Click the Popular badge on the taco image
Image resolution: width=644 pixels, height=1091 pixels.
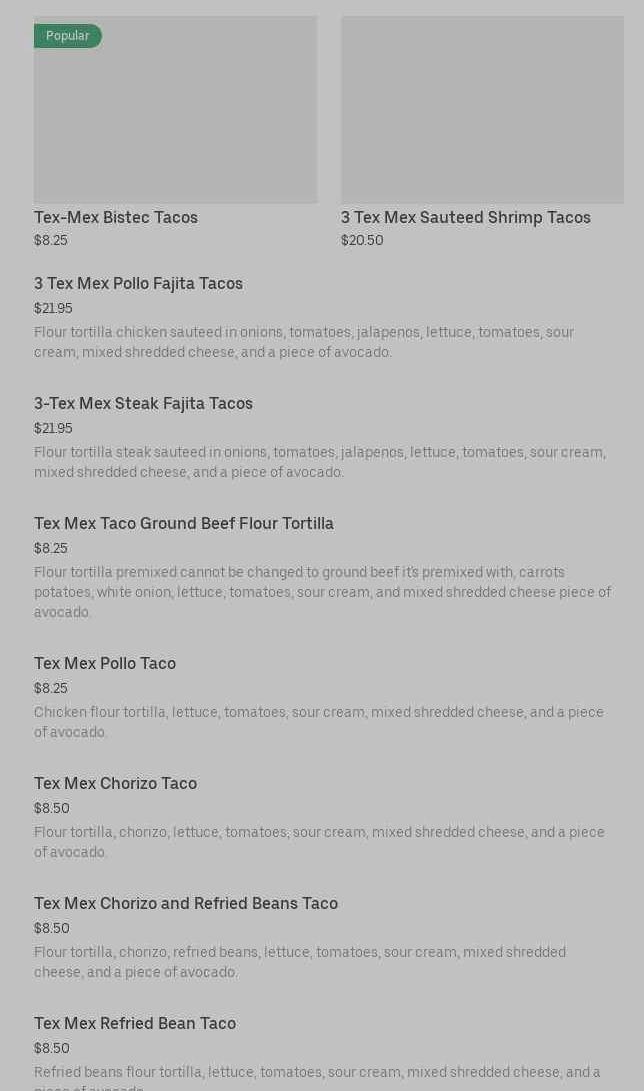point(67,36)
